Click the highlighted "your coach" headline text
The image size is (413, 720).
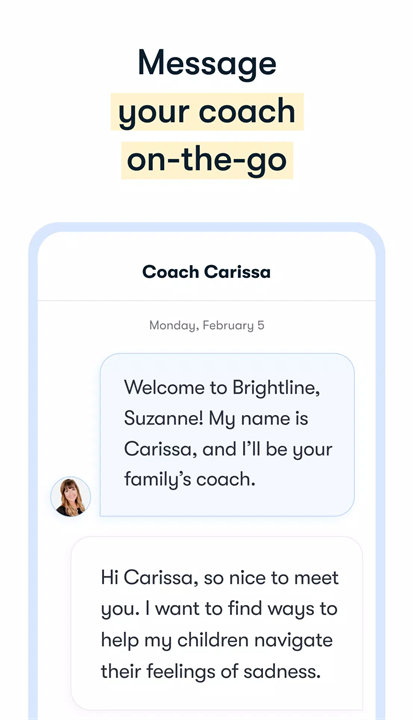(207, 112)
